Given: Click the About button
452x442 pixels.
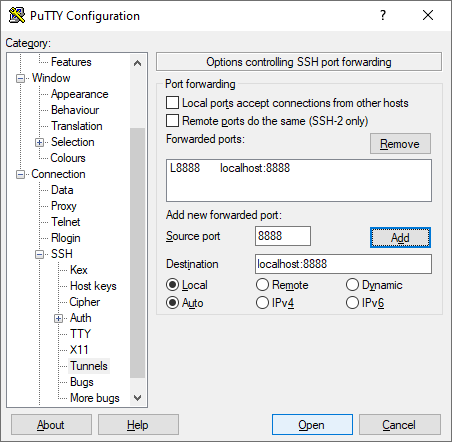Looking at the screenshot, I should pos(51,425).
